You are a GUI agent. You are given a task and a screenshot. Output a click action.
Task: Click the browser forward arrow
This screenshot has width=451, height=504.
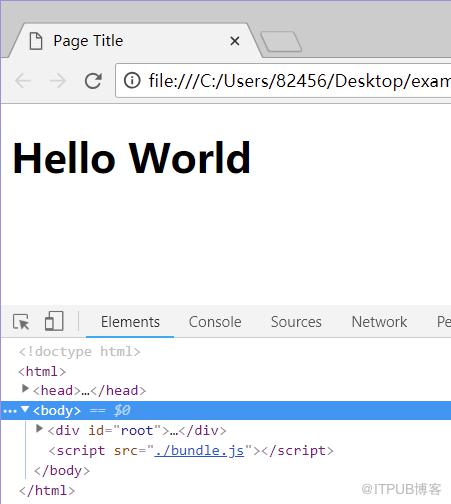pos(57,81)
